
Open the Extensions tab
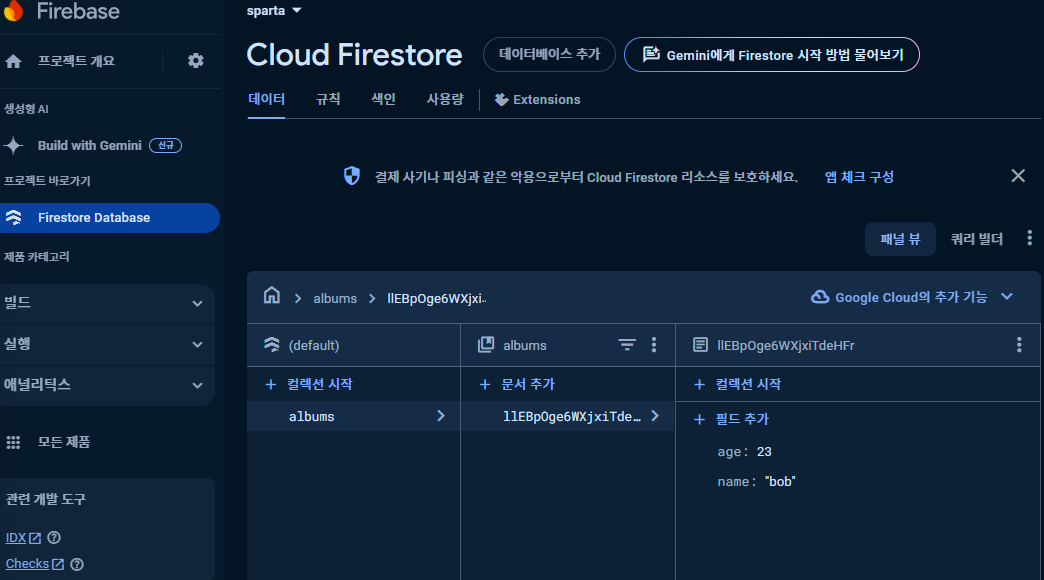point(537,100)
